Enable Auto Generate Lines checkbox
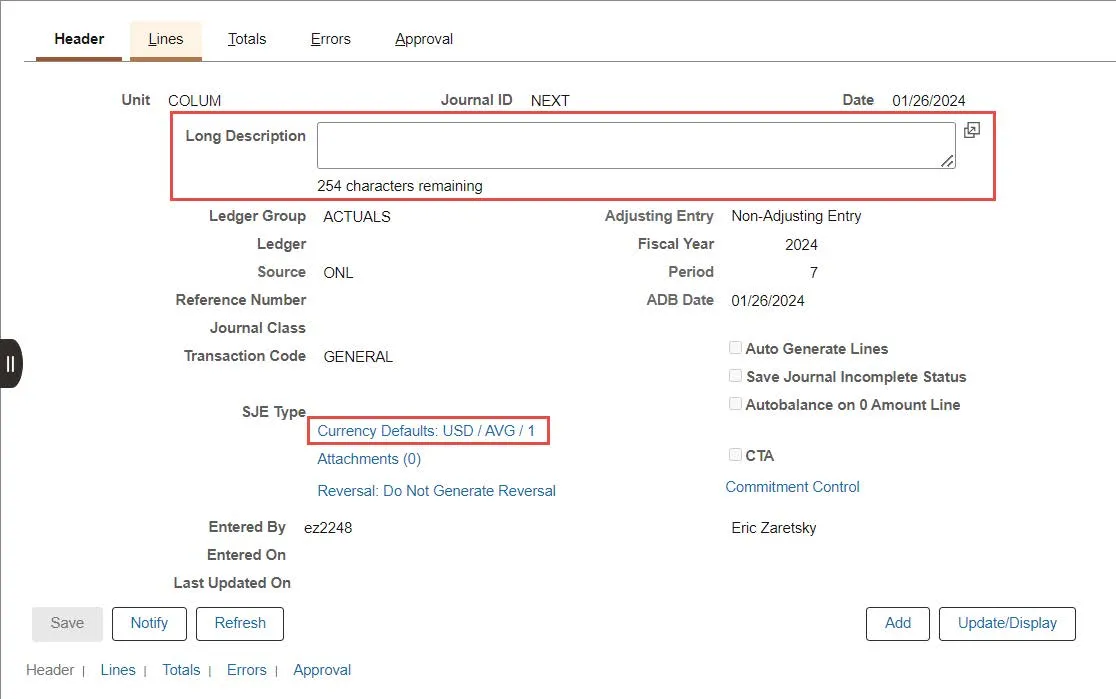 735,347
